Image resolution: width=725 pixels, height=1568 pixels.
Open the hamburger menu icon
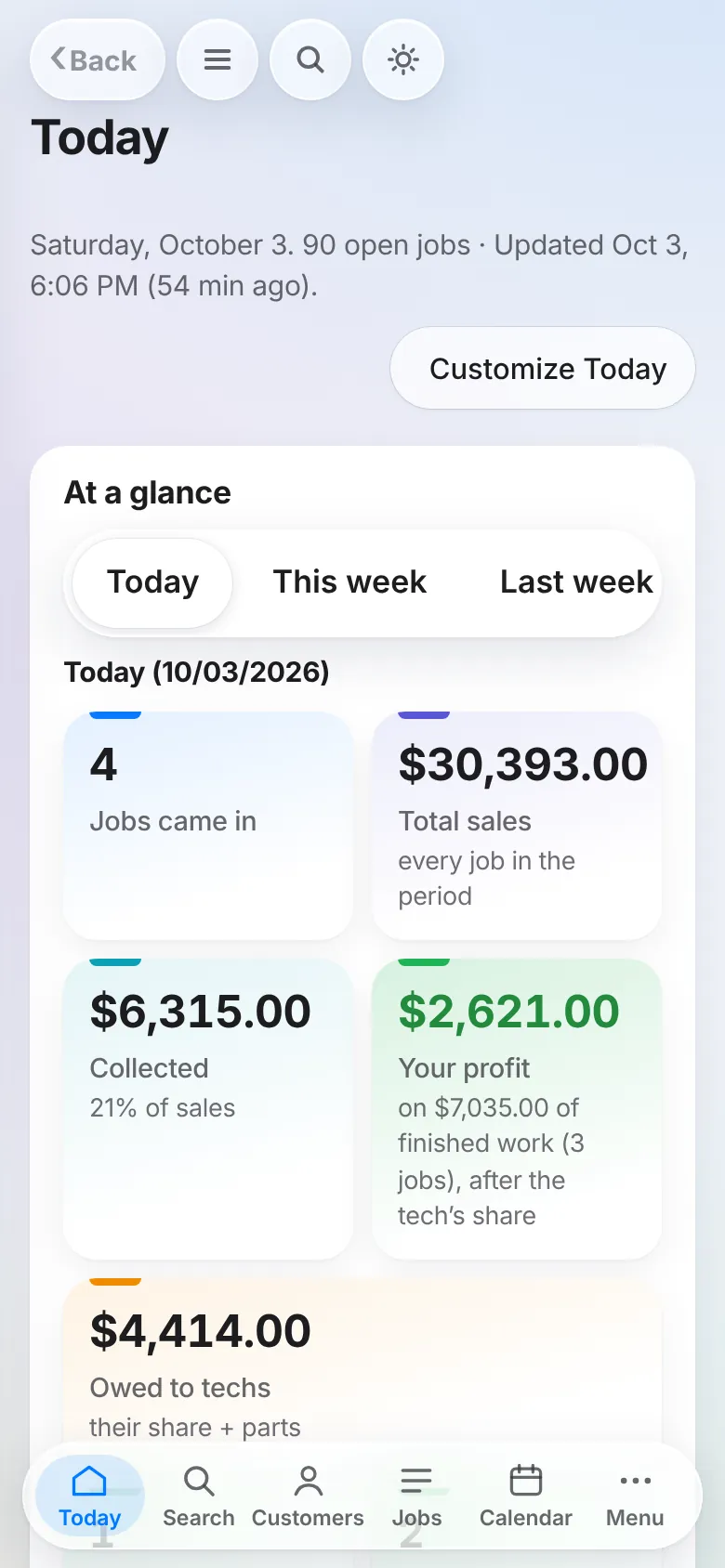pyautogui.click(x=217, y=60)
